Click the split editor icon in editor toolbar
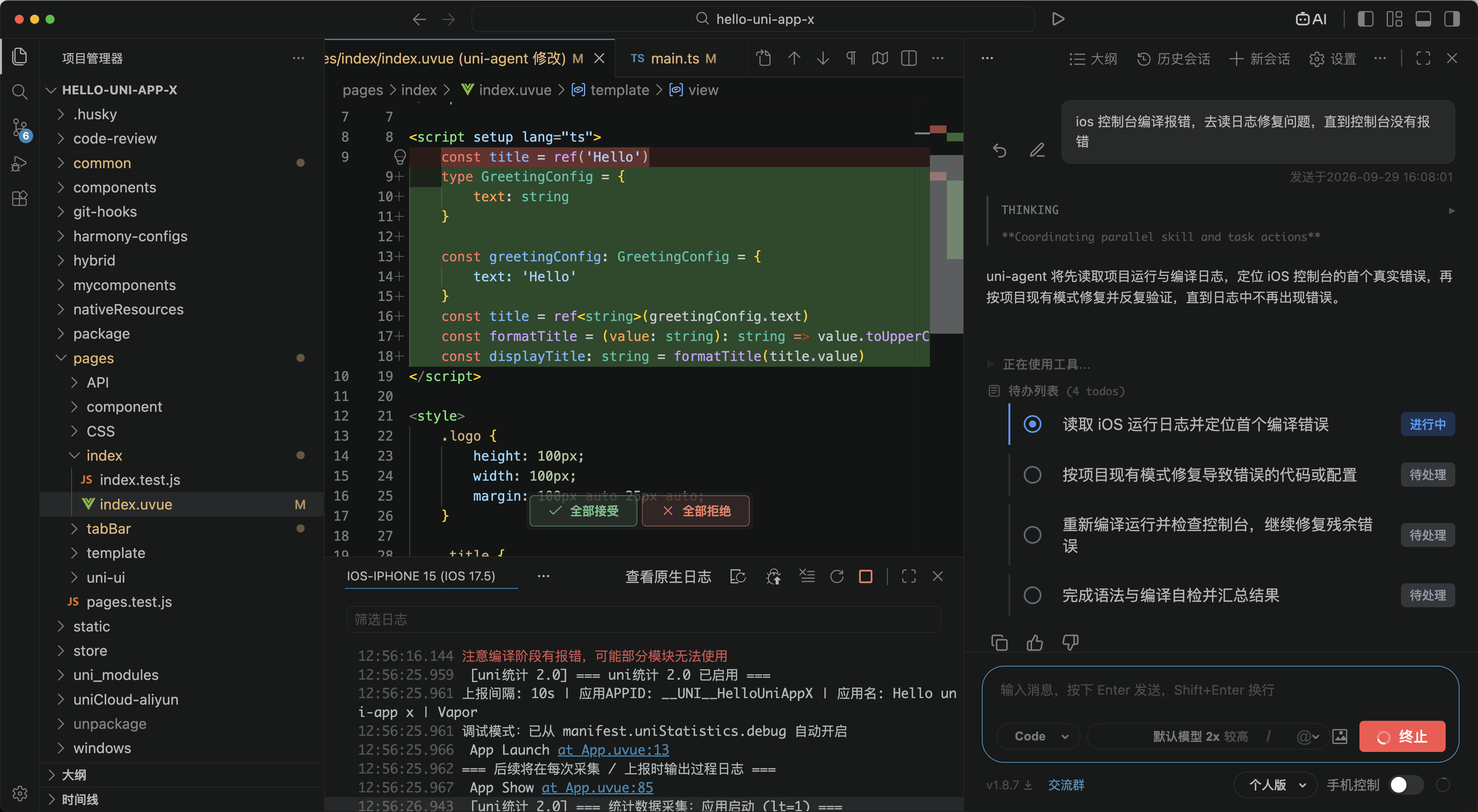This screenshot has width=1478, height=812. click(909, 58)
